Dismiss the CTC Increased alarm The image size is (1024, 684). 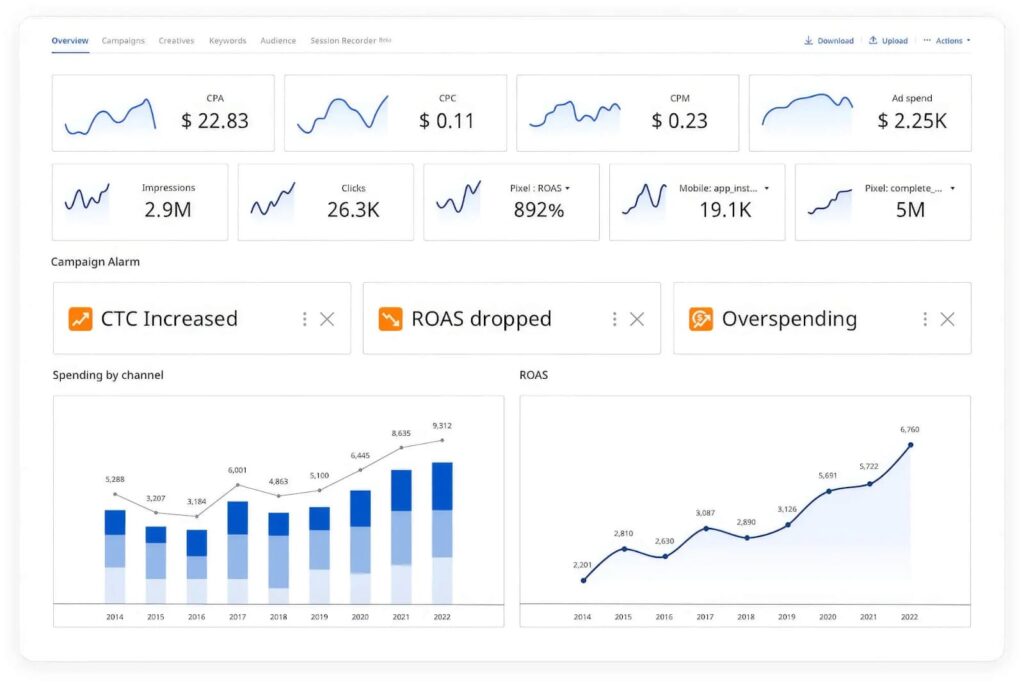[327, 319]
